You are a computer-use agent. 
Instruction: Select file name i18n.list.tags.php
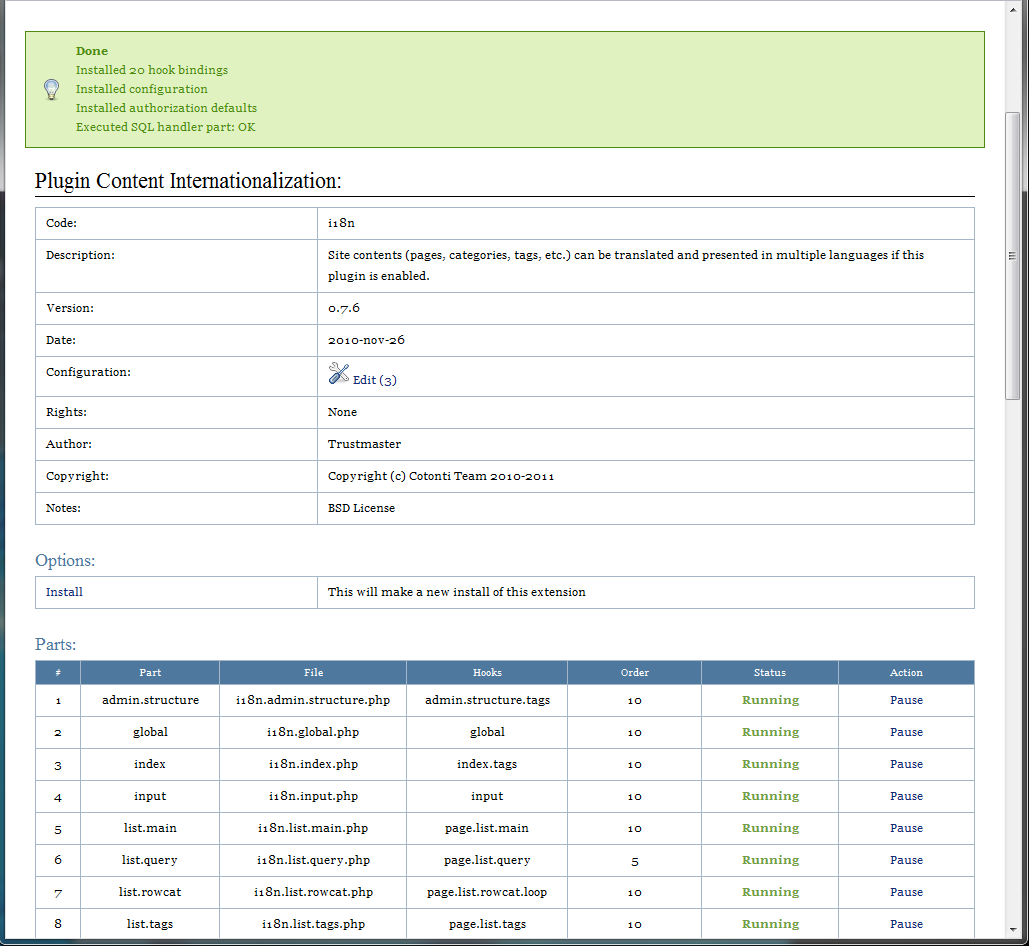pyautogui.click(x=313, y=924)
